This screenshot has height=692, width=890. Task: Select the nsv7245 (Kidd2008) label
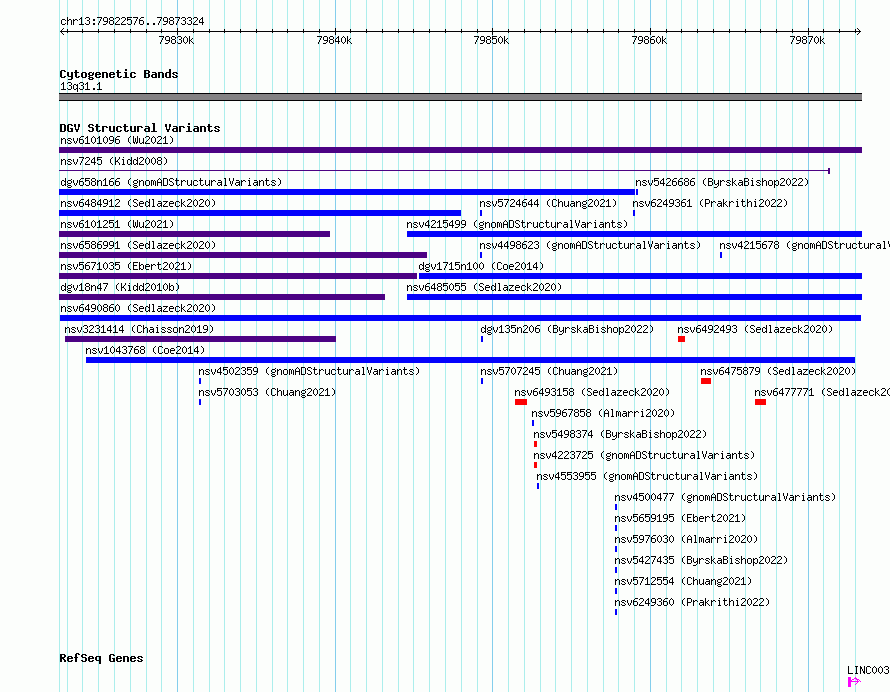pyautogui.click(x=114, y=161)
